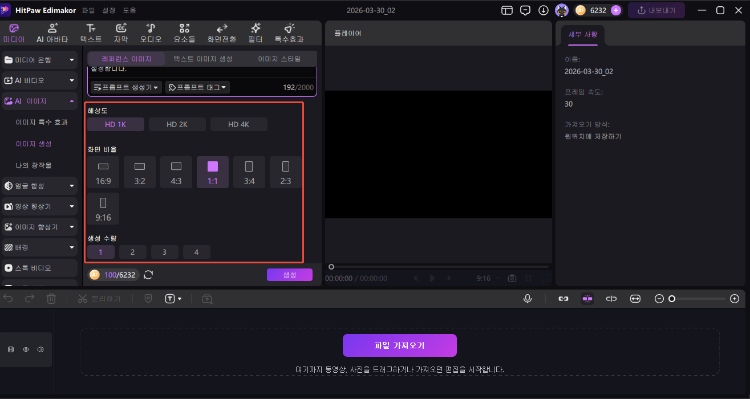Click the marker shield icon in timeline toolbar

point(148,299)
